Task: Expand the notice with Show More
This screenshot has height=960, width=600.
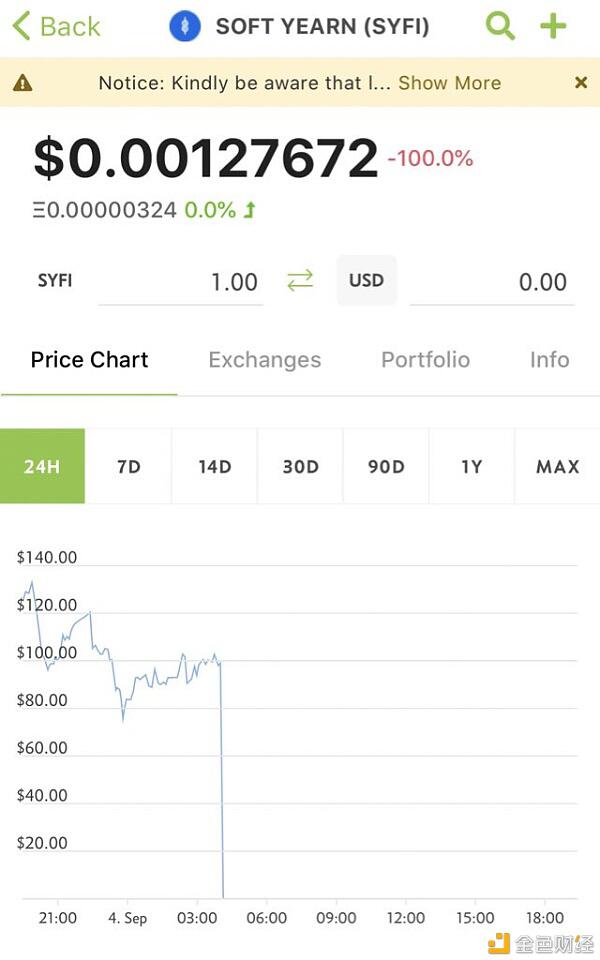Action: point(448,83)
